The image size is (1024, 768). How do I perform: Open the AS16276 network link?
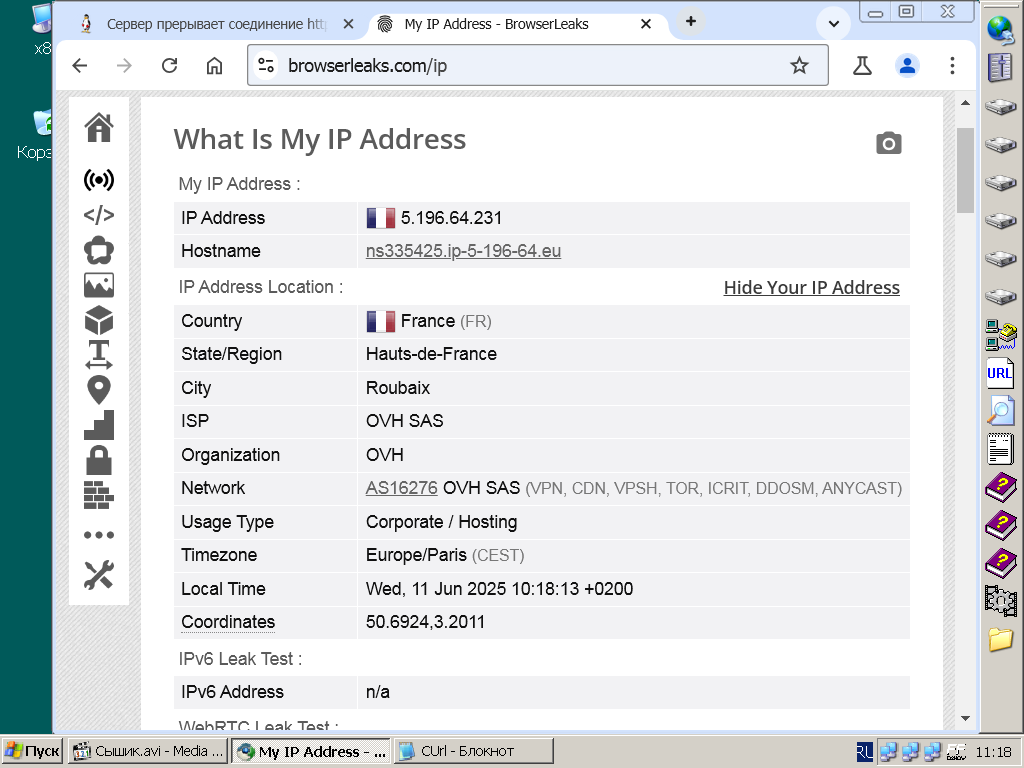(401, 488)
